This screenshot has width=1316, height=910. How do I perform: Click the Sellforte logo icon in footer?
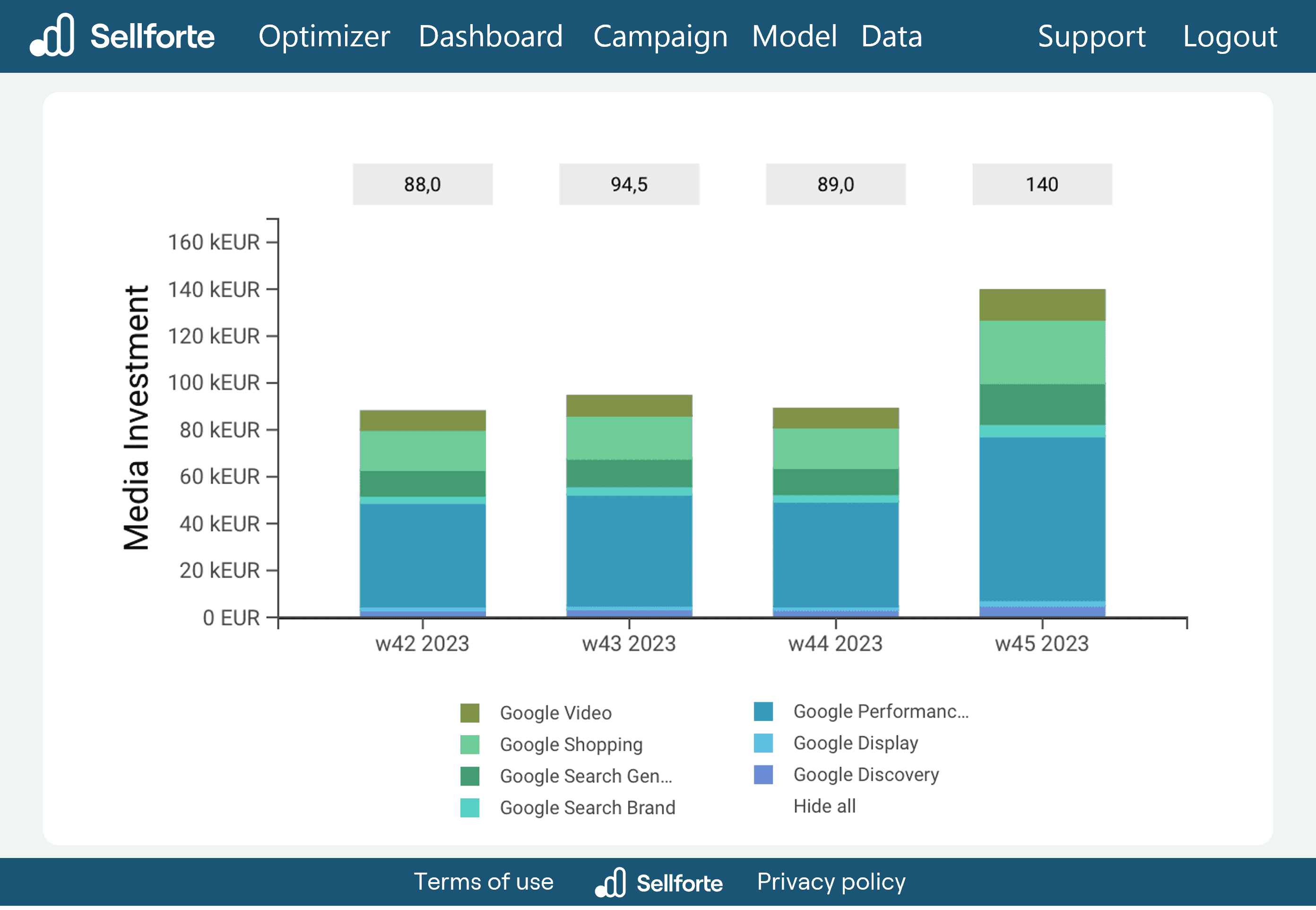point(610,883)
